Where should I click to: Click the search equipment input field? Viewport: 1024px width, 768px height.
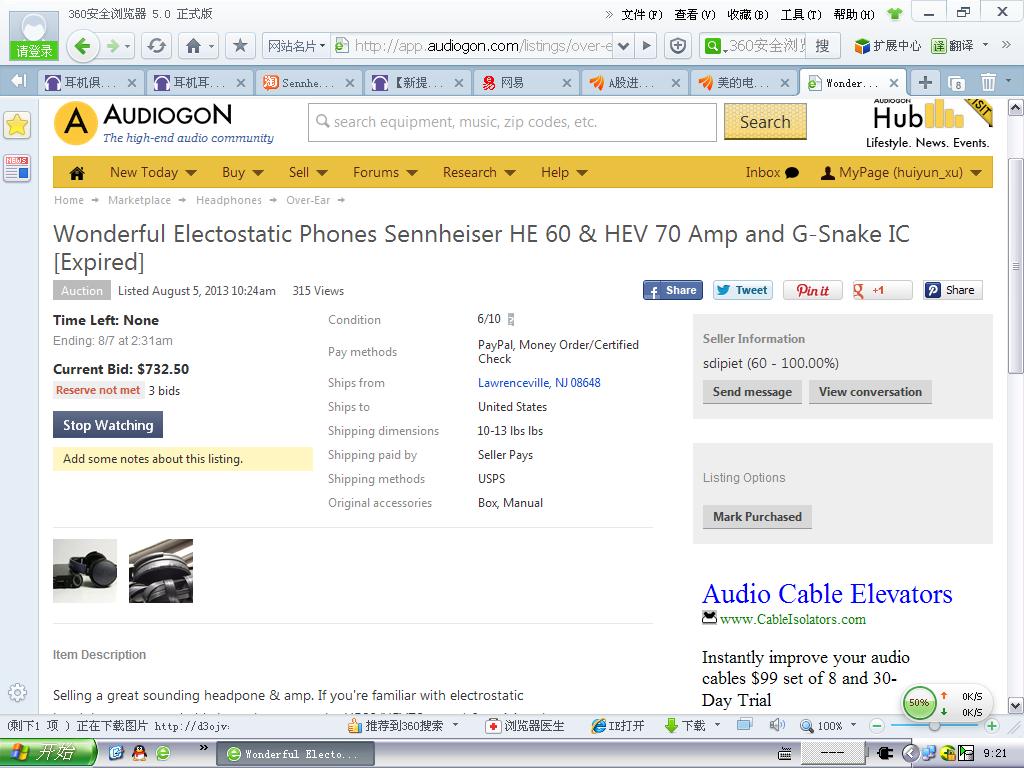click(x=512, y=122)
